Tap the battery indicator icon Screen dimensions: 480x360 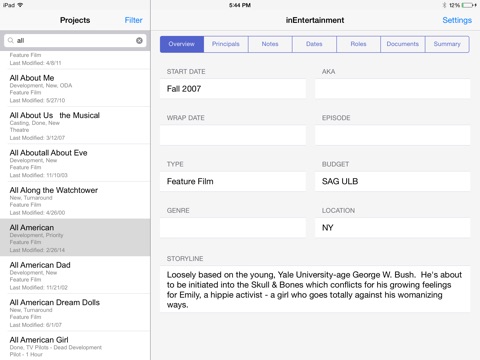point(468,5)
